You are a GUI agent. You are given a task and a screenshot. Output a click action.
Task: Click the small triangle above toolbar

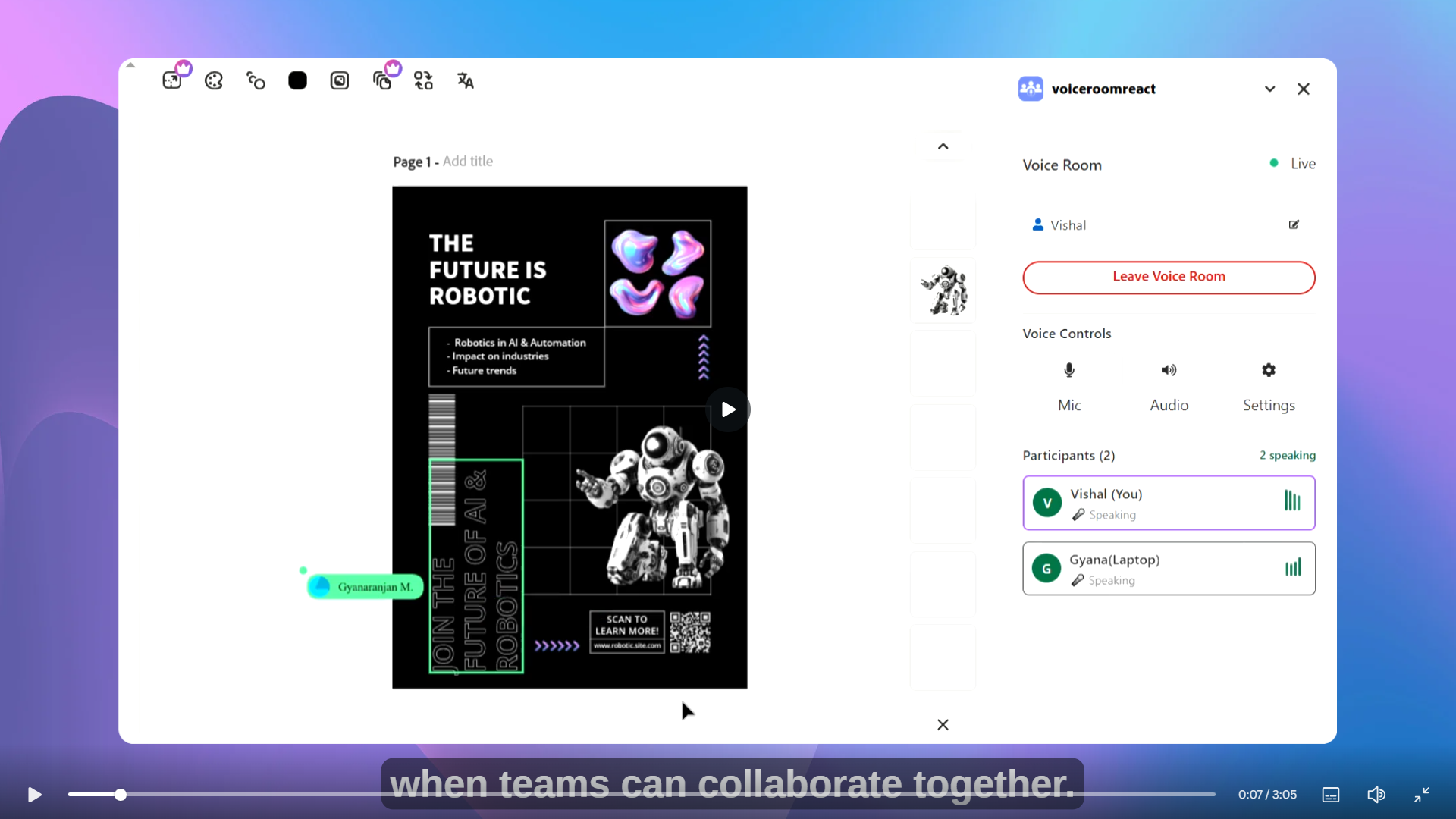point(130,65)
